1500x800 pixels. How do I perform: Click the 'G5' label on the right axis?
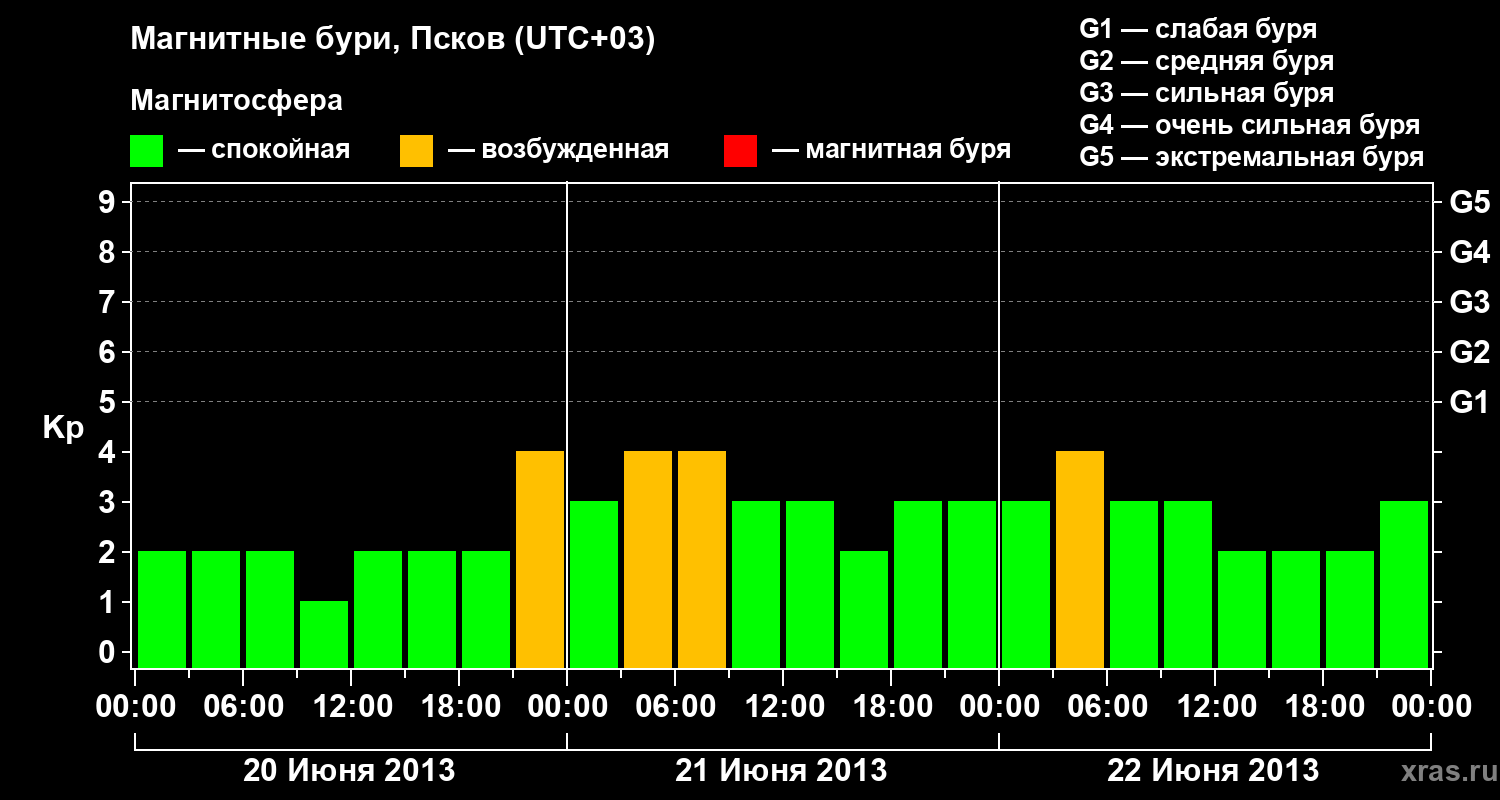[1470, 202]
